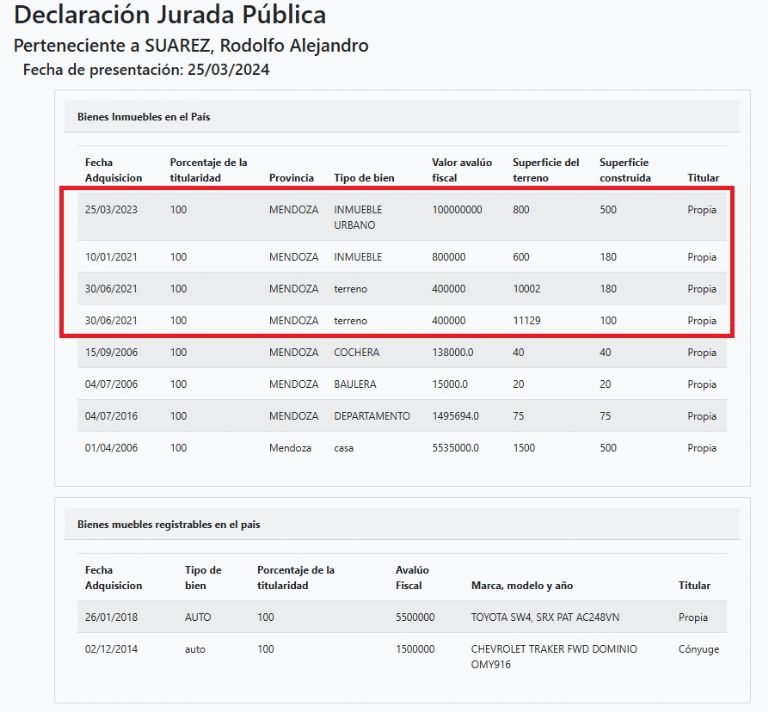Click 'Cónyuge' titular cell
This screenshot has height=712, width=768.
pyautogui.click(x=698, y=650)
